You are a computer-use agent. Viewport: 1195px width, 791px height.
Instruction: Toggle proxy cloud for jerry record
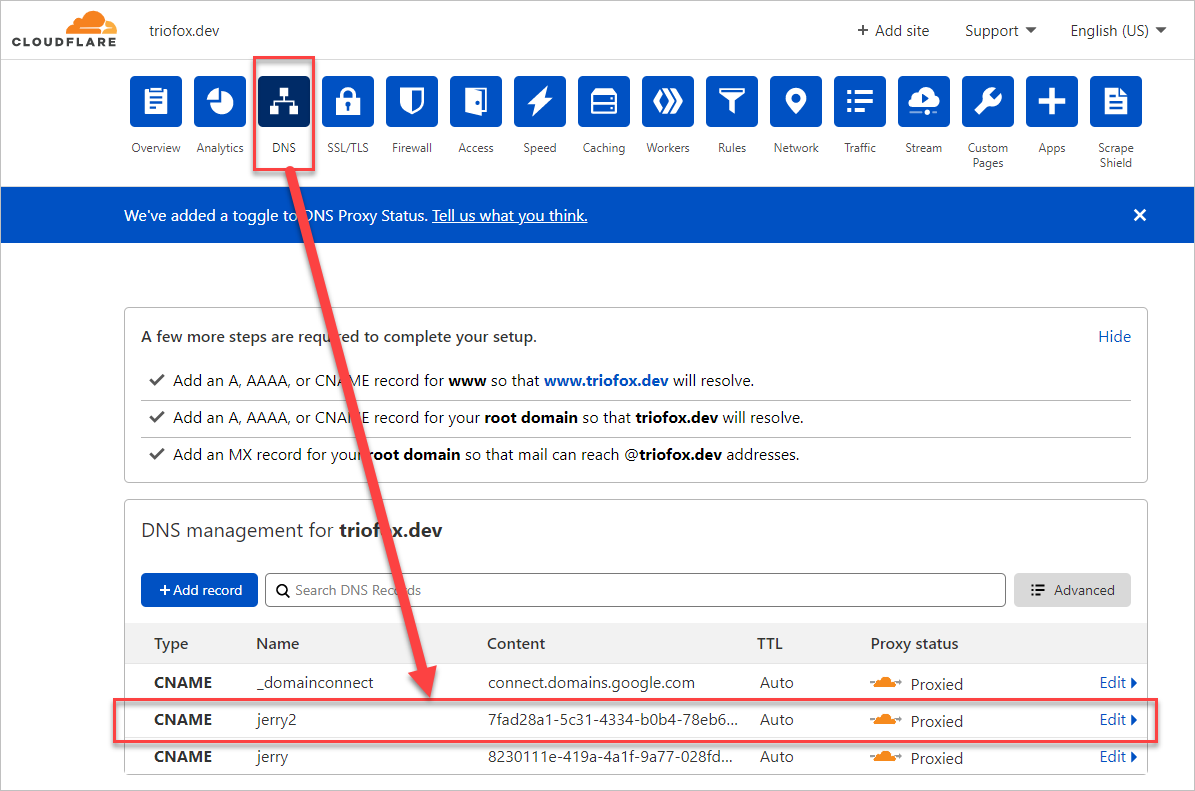tap(886, 757)
